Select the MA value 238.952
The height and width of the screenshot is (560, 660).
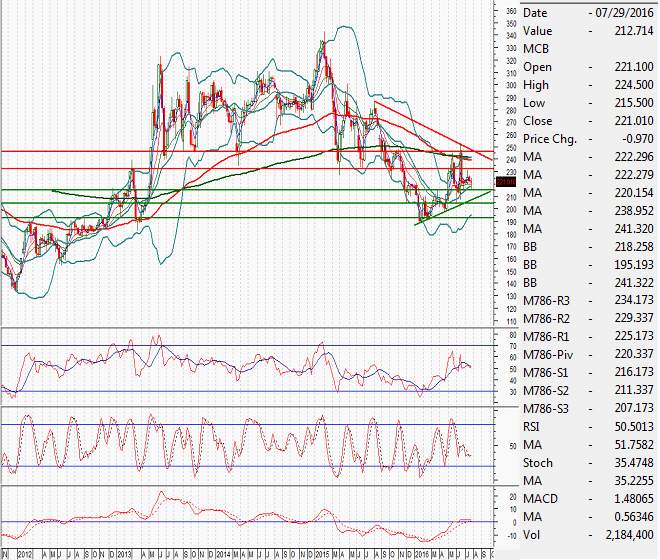pyautogui.click(x=633, y=211)
